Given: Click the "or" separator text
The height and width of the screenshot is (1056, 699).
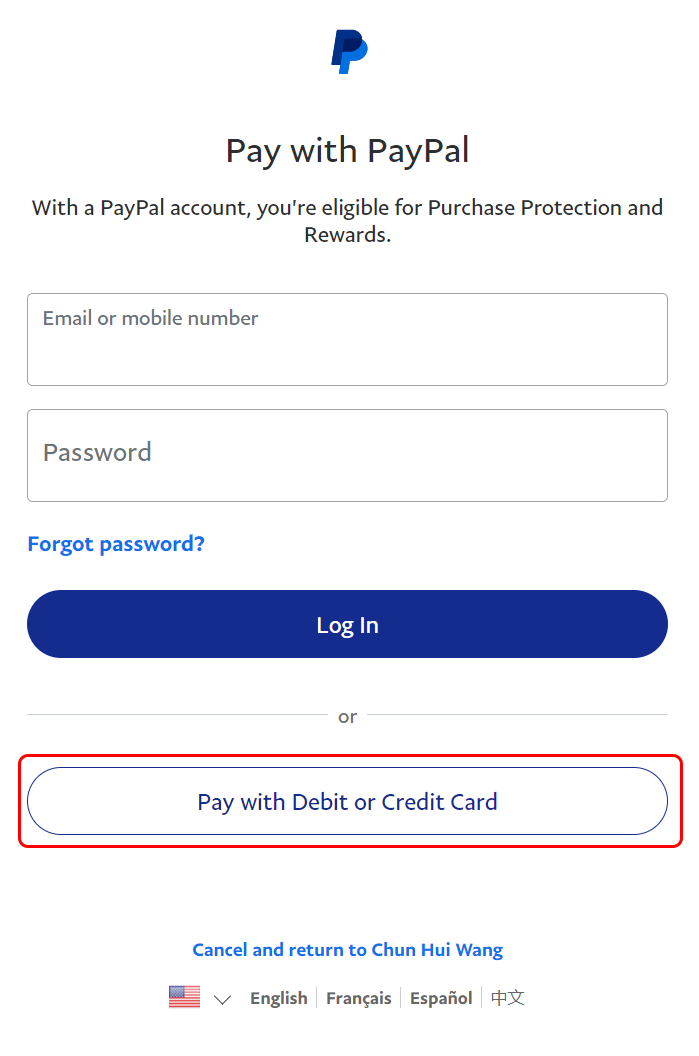Looking at the screenshot, I should [x=347, y=716].
